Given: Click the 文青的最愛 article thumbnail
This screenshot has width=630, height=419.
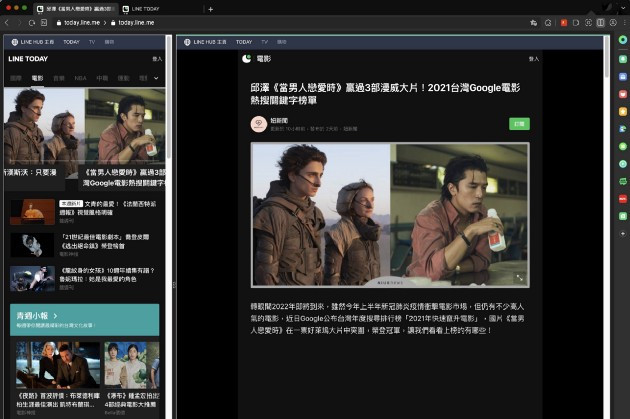Looking at the screenshot, I should [x=33, y=212].
